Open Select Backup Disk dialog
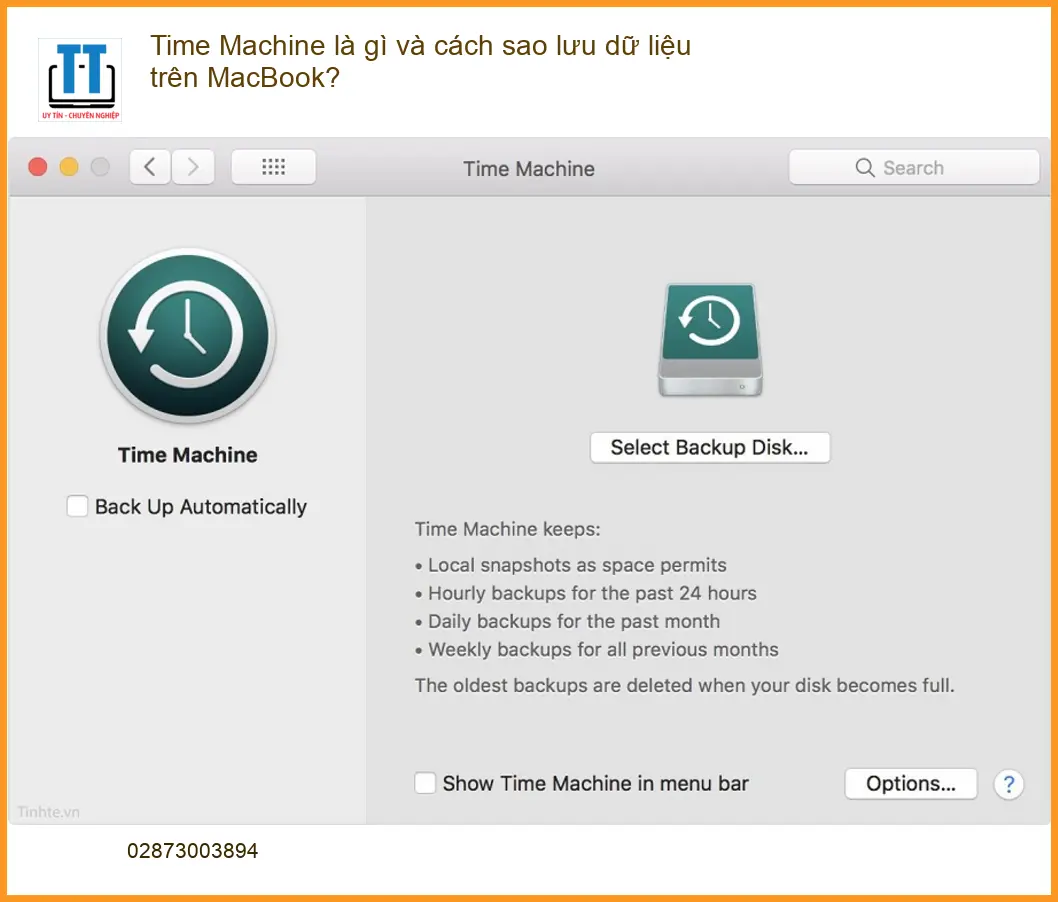The height and width of the screenshot is (902, 1058). (710, 447)
